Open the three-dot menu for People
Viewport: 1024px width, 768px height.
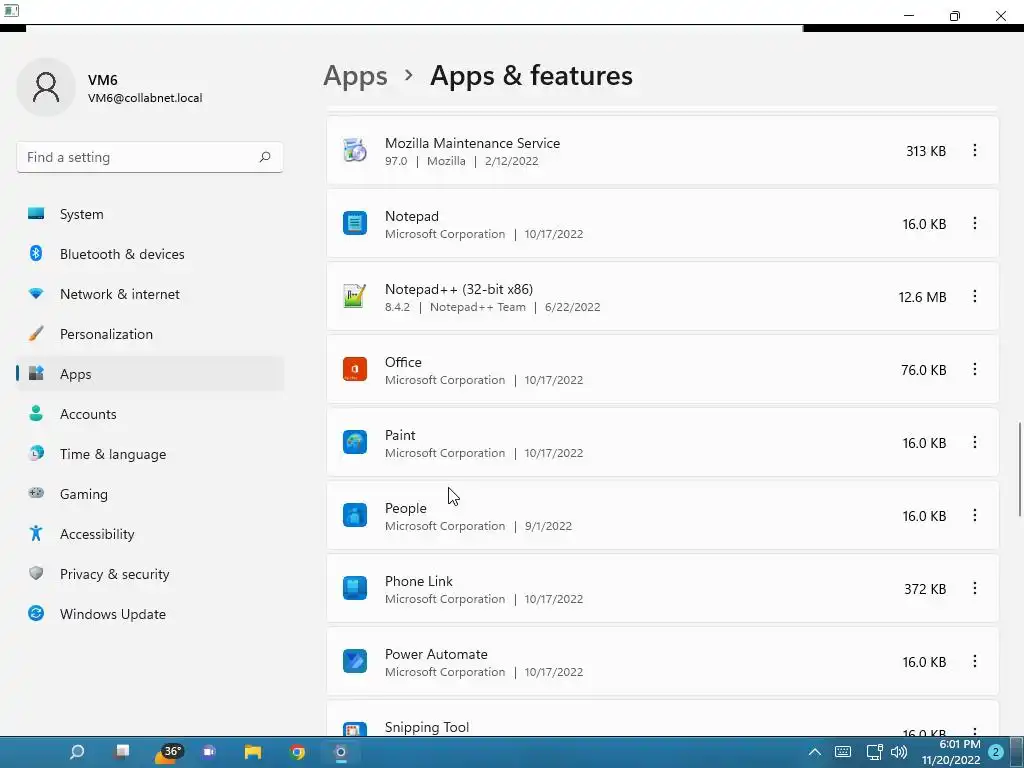(x=974, y=516)
